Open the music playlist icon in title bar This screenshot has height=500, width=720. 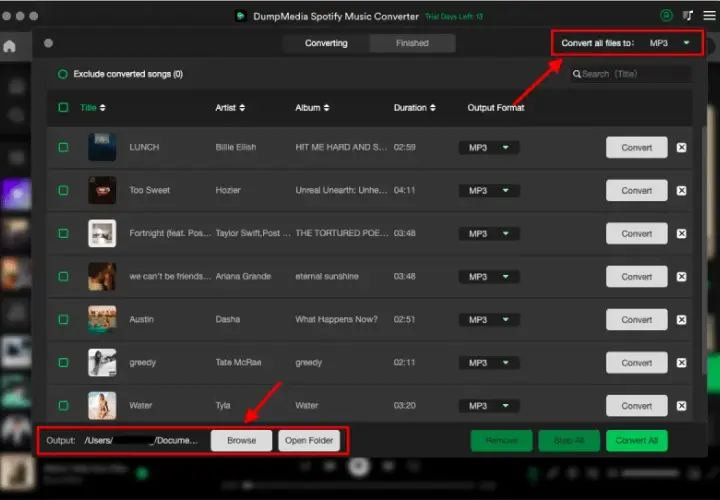point(687,16)
